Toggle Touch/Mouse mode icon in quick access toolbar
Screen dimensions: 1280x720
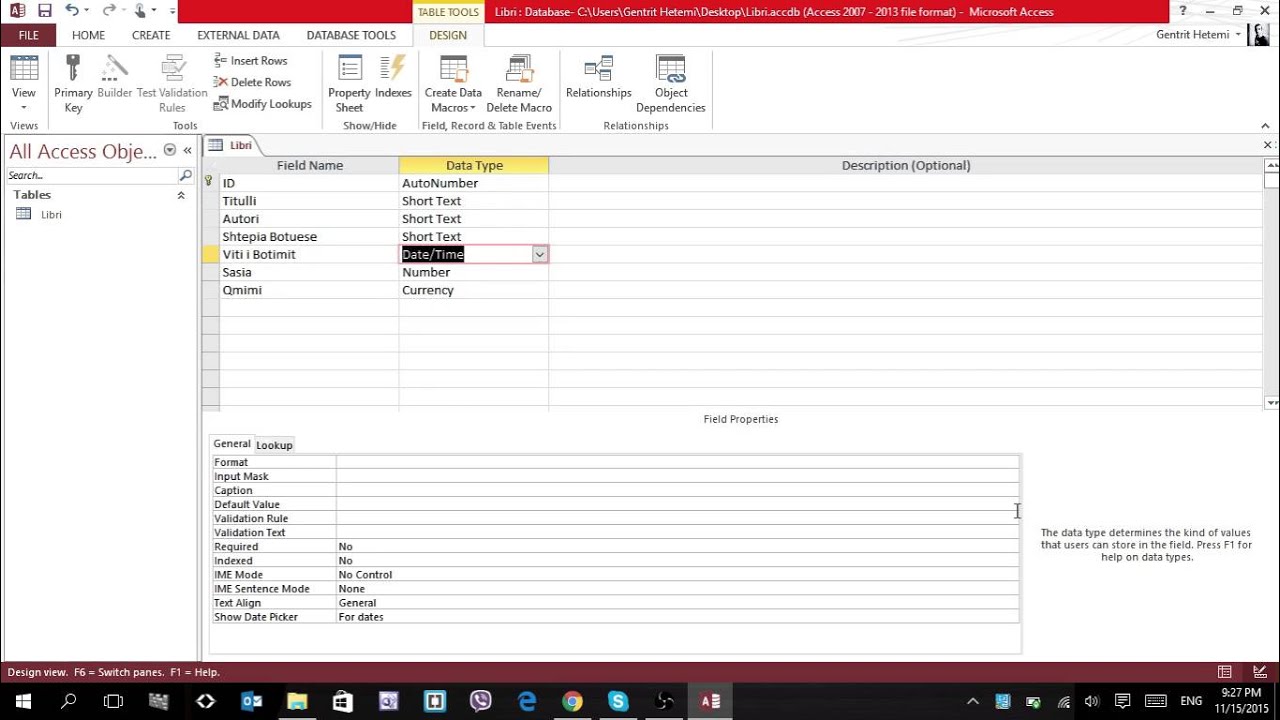[x=141, y=11]
